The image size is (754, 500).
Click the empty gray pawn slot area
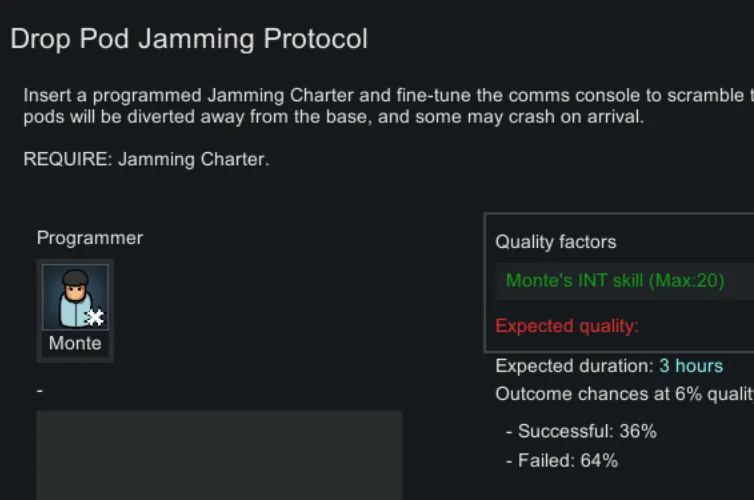[x=219, y=454]
